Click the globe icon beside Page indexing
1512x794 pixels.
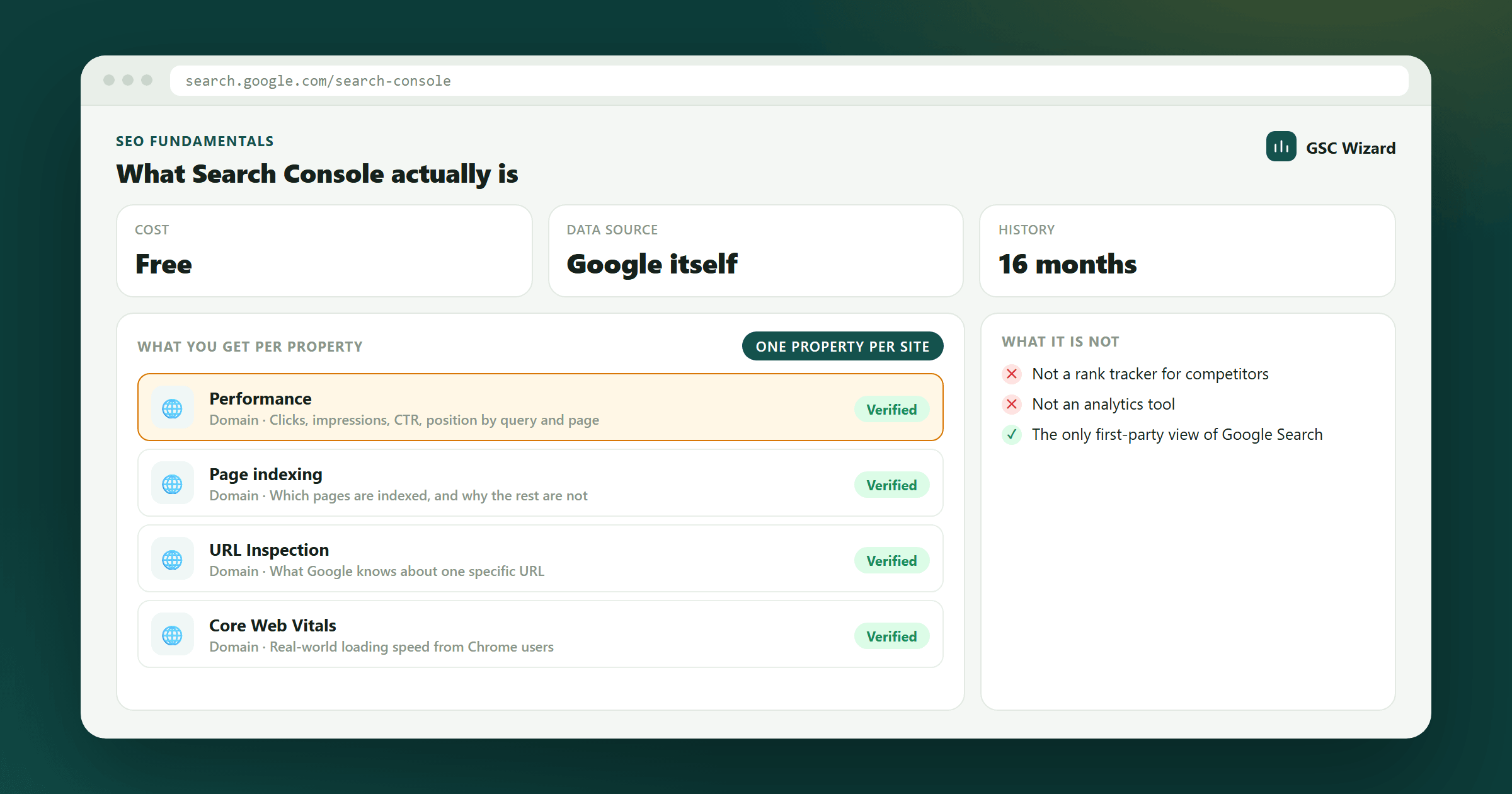[x=172, y=484]
